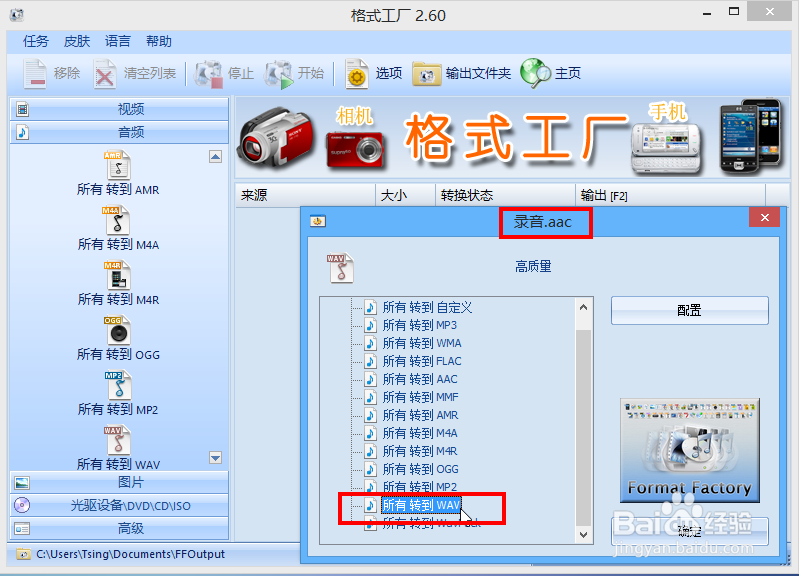Select 所有 转到 FLAC in list
This screenshot has height=576, width=799.
pyautogui.click(x=422, y=361)
